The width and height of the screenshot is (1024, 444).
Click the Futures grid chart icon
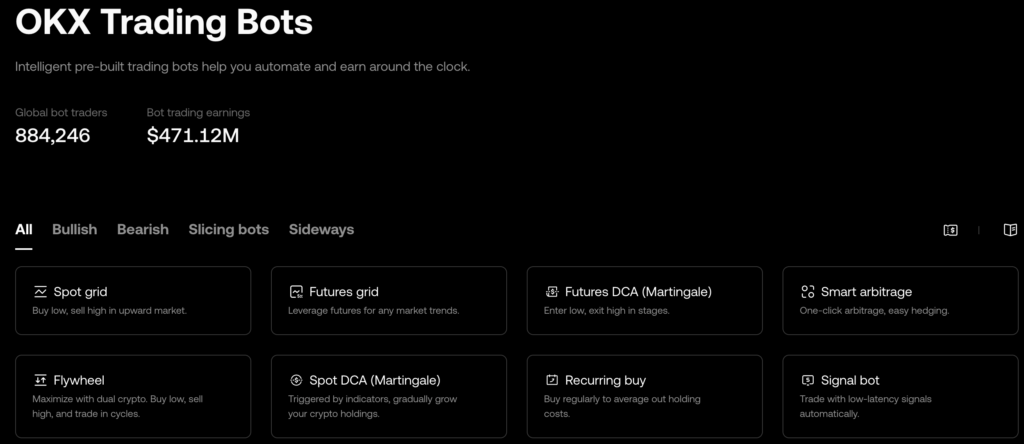296,292
